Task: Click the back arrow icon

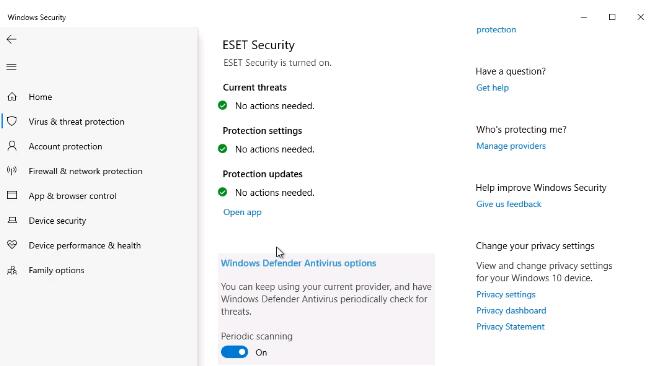Action: 11,40
